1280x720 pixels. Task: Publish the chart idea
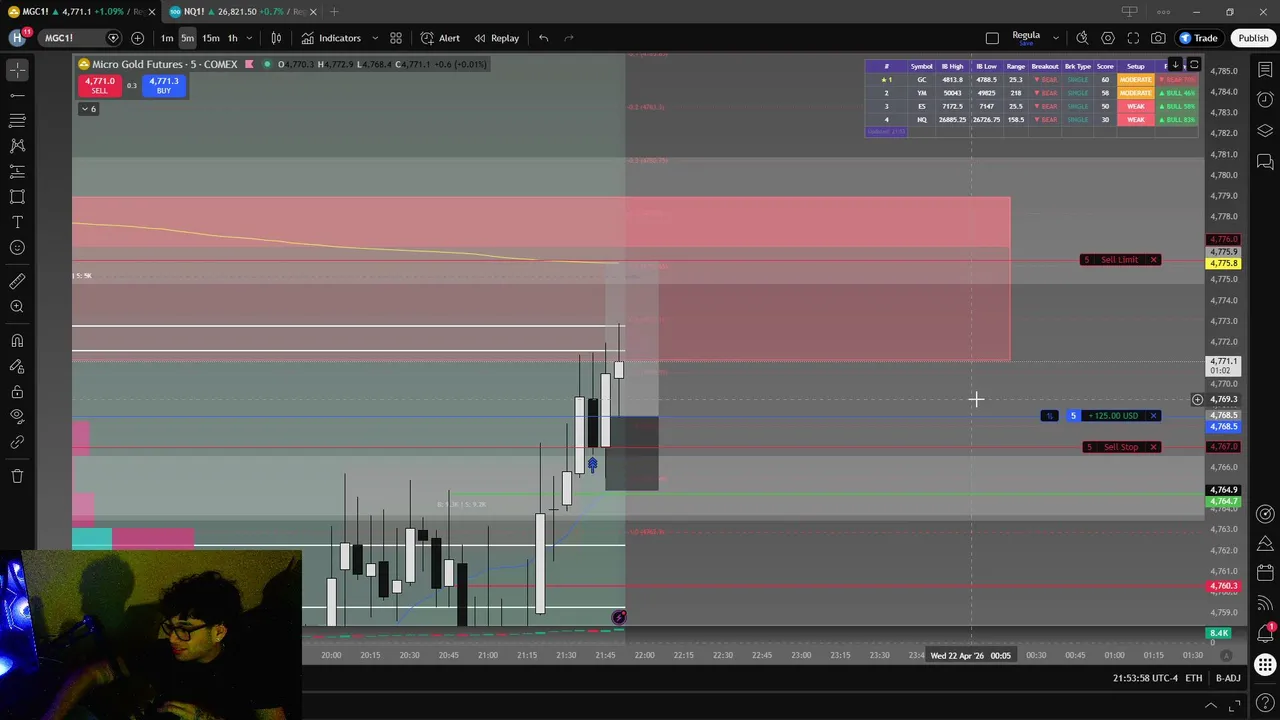(1253, 38)
